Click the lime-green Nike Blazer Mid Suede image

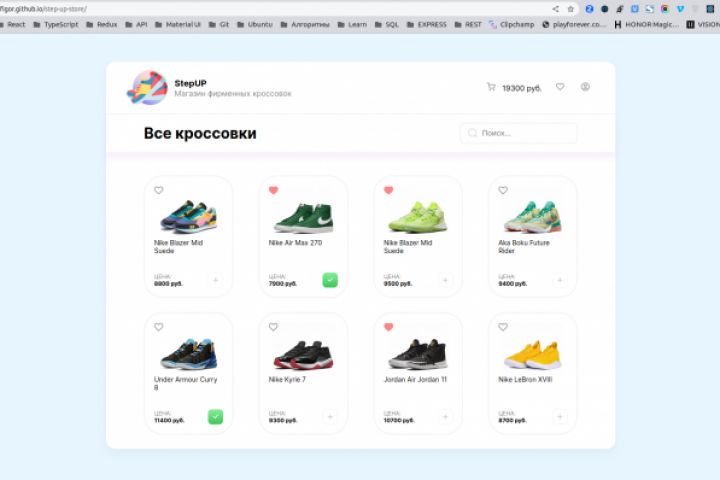click(x=418, y=216)
